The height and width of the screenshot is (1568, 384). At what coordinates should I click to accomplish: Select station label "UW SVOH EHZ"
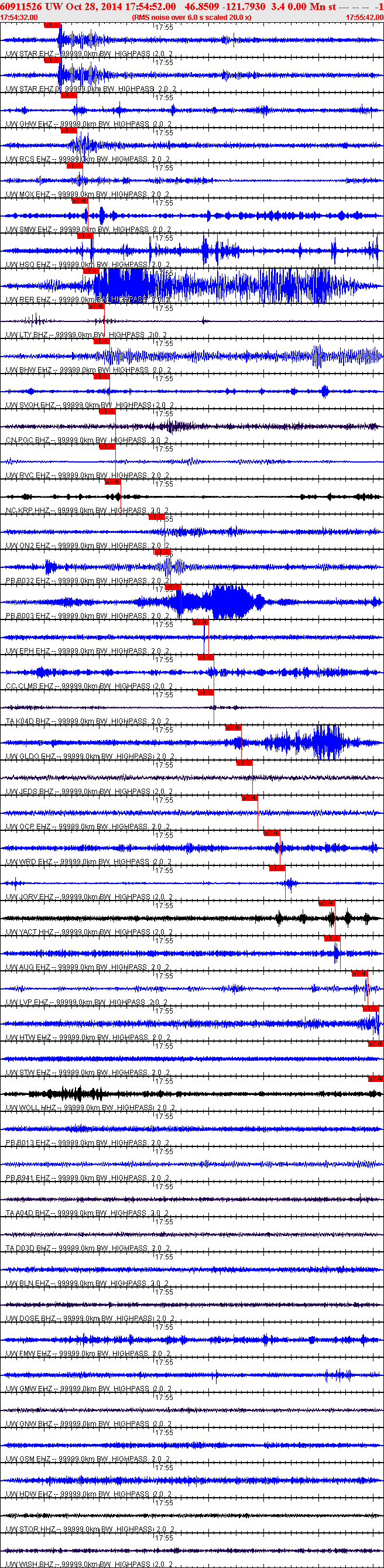pos(30,405)
